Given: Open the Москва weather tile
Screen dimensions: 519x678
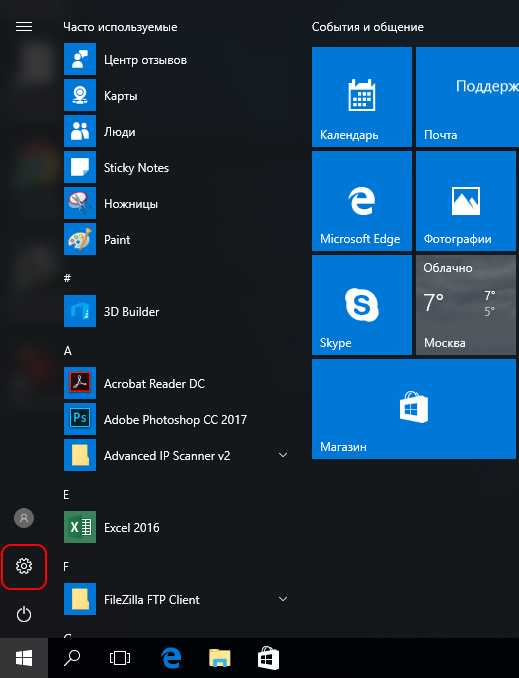Looking at the screenshot, I should 466,305.
